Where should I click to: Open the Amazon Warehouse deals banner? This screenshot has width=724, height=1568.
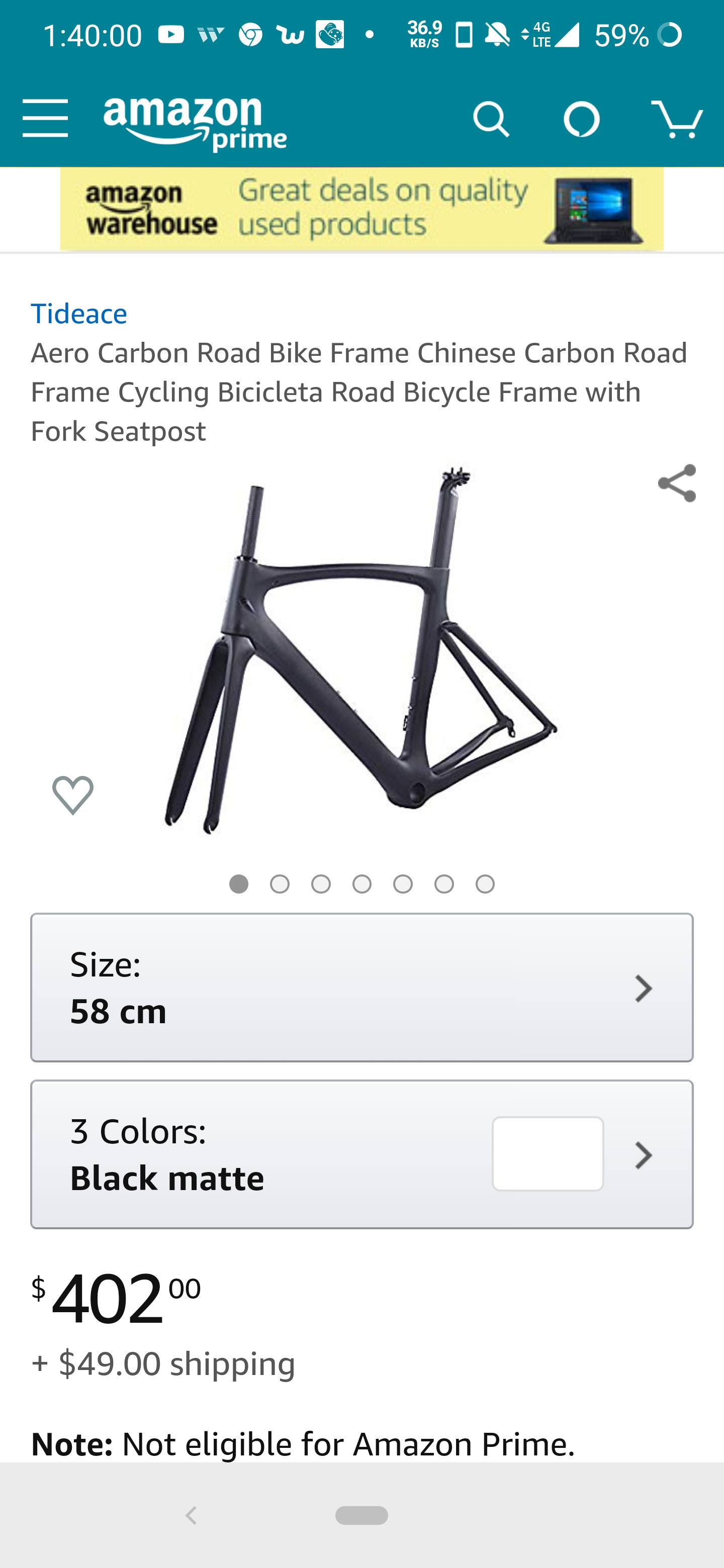[x=361, y=209]
